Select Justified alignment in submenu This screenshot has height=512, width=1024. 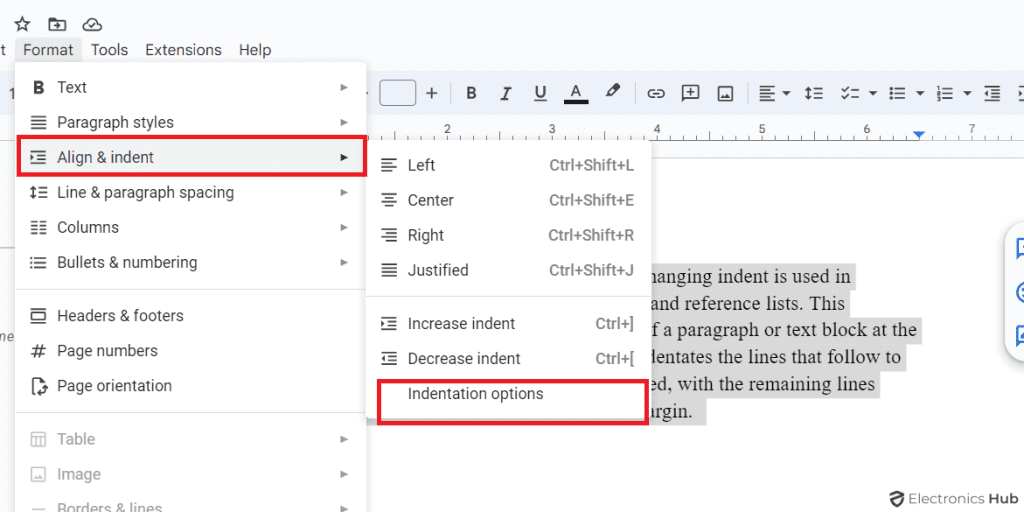click(508, 270)
